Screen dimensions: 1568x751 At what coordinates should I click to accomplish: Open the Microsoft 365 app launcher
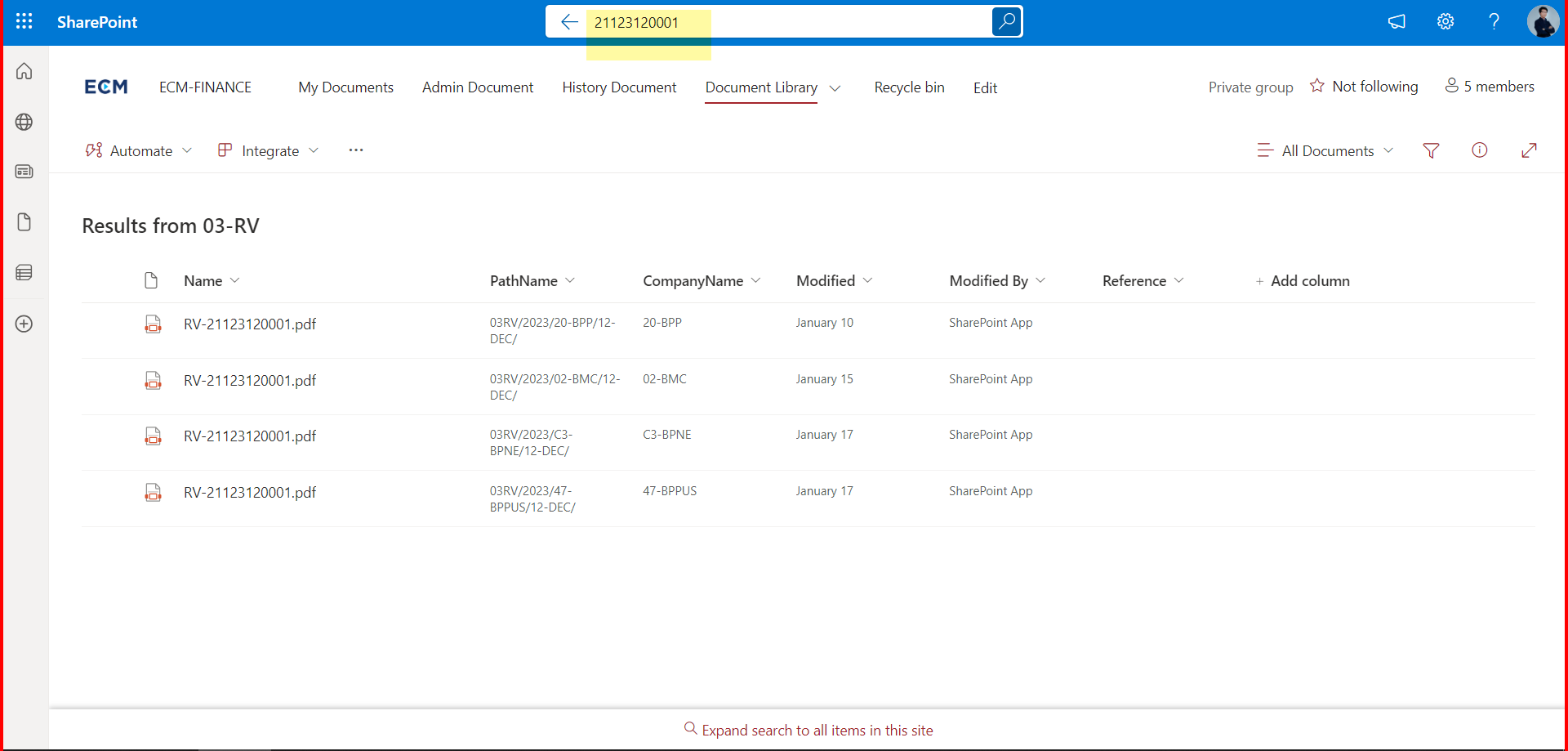[24, 21]
